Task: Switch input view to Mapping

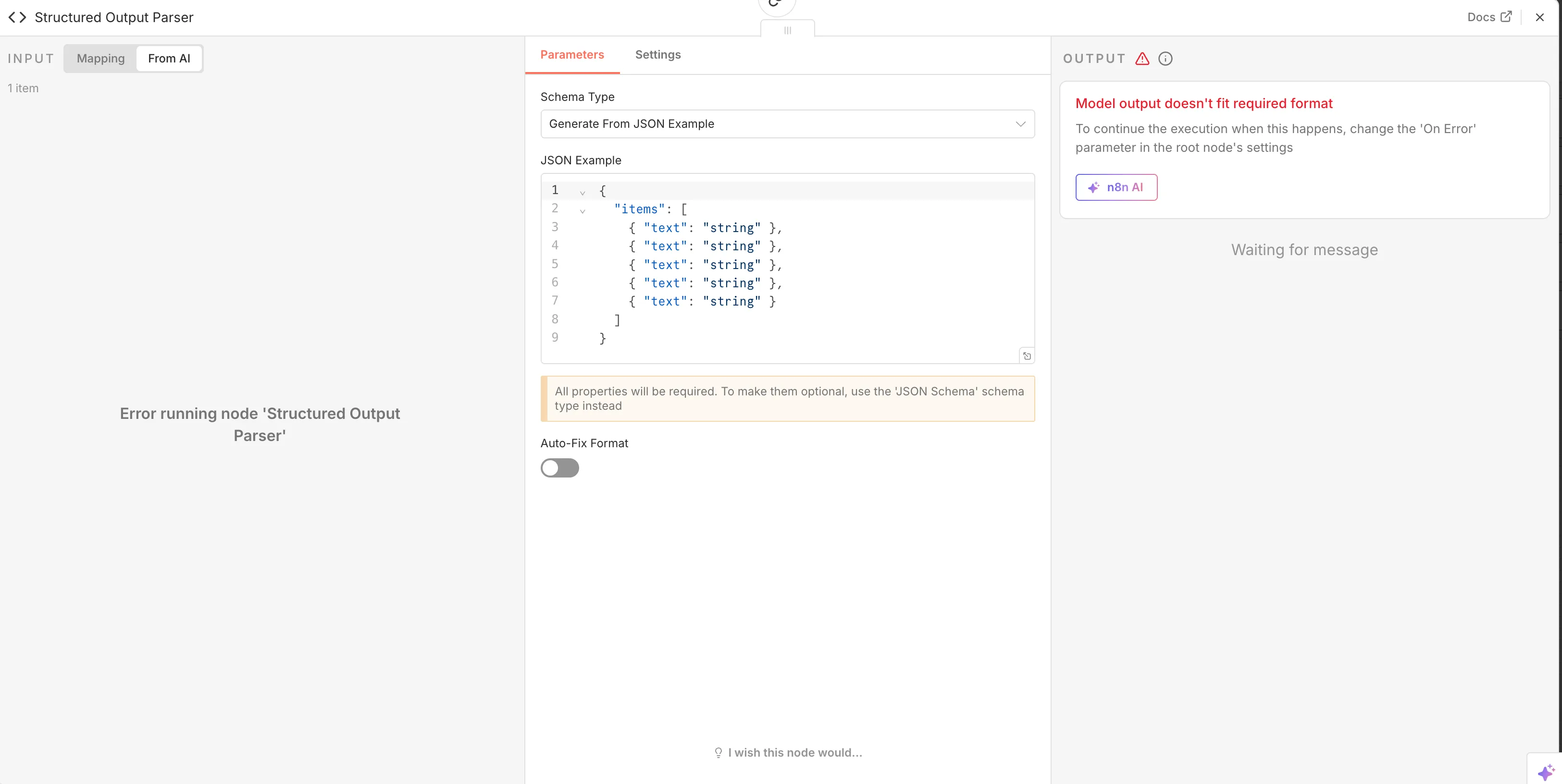Action: click(x=100, y=59)
